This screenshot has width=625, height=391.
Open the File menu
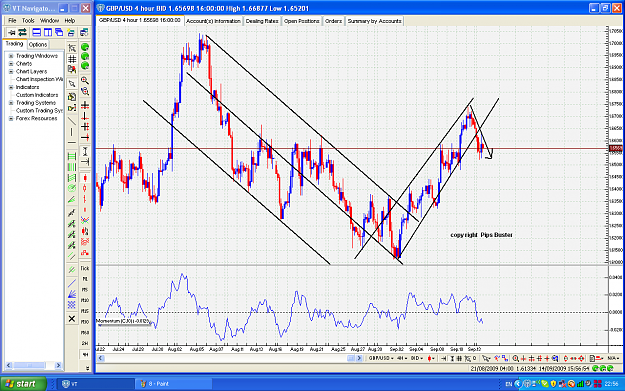pos(12,20)
